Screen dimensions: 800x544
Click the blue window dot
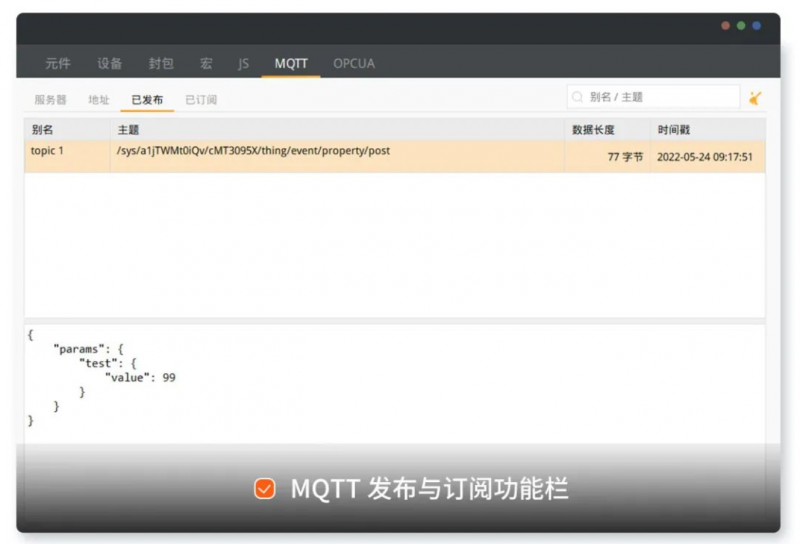pos(757,26)
